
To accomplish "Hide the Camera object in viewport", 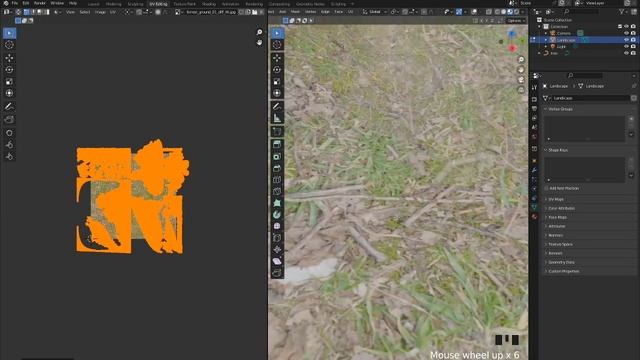I will click(627, 33).
